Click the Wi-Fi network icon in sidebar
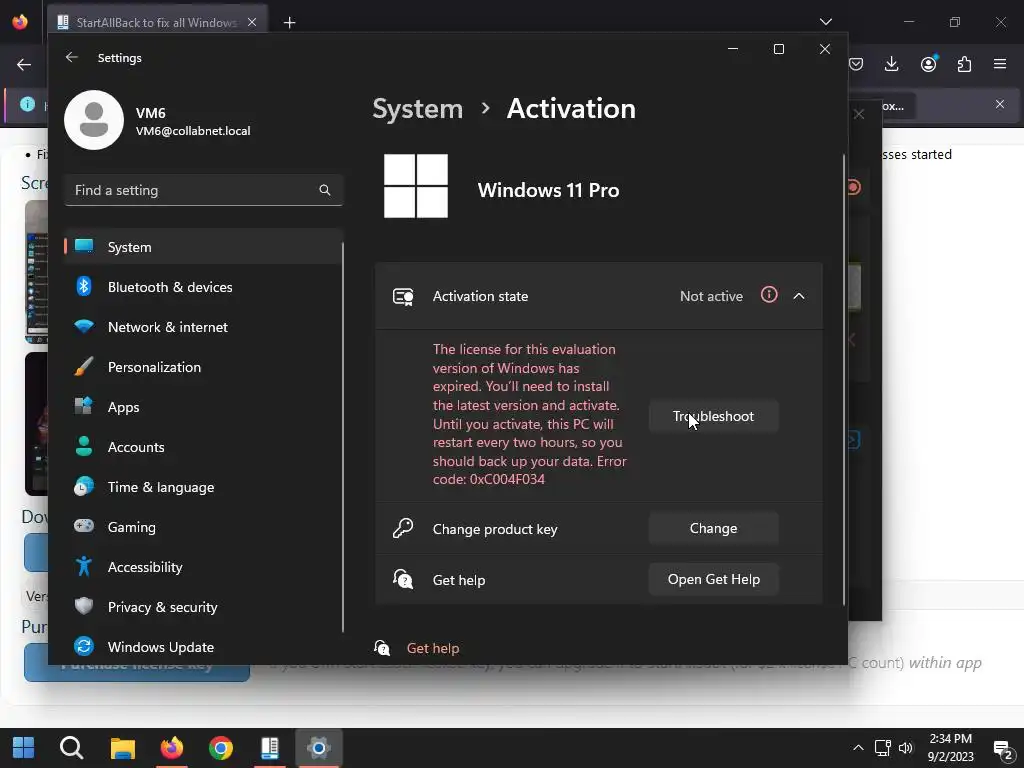 (x=84, y=327)
